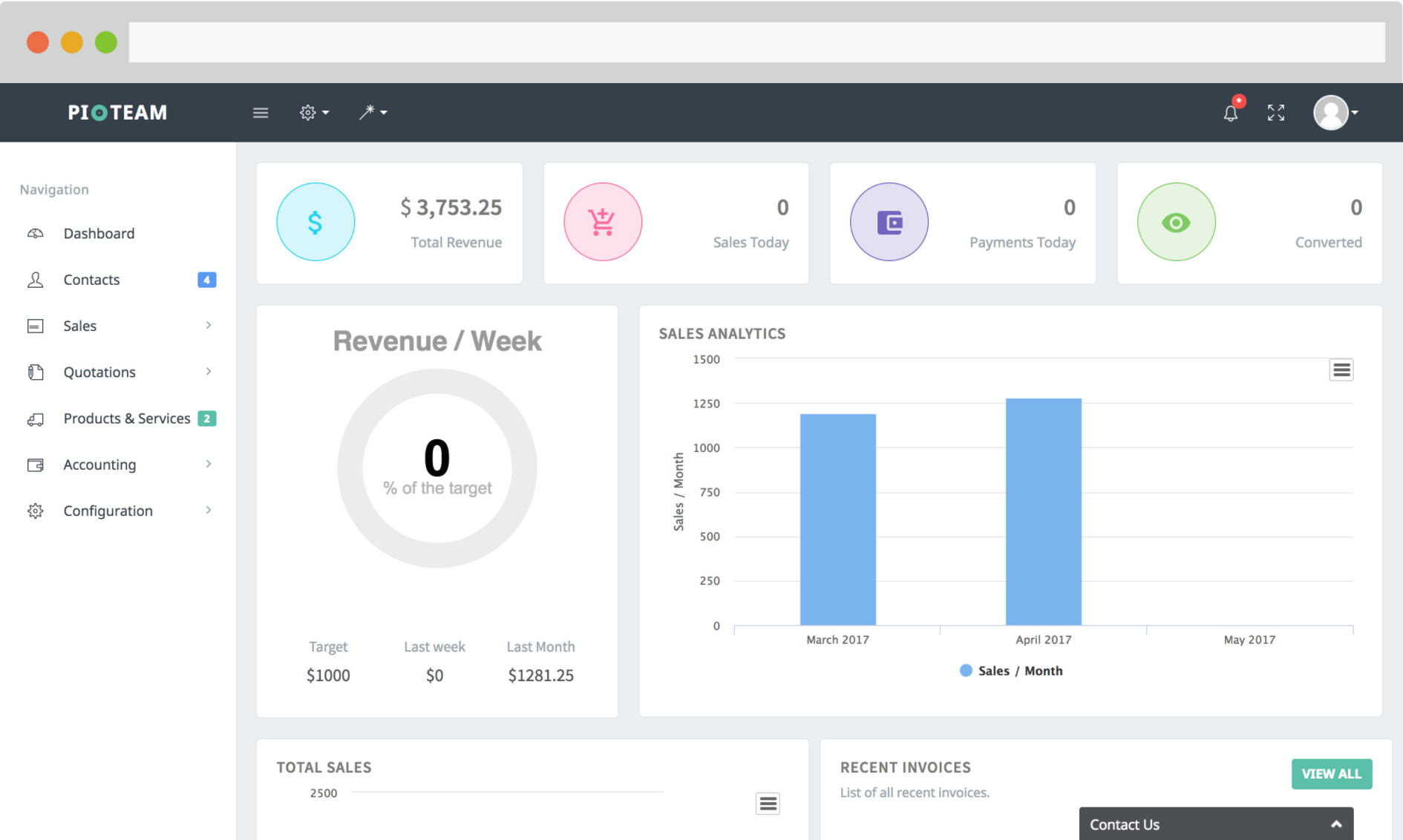
Task: Click the Converted label
Action: click(x=1329, y=243)
